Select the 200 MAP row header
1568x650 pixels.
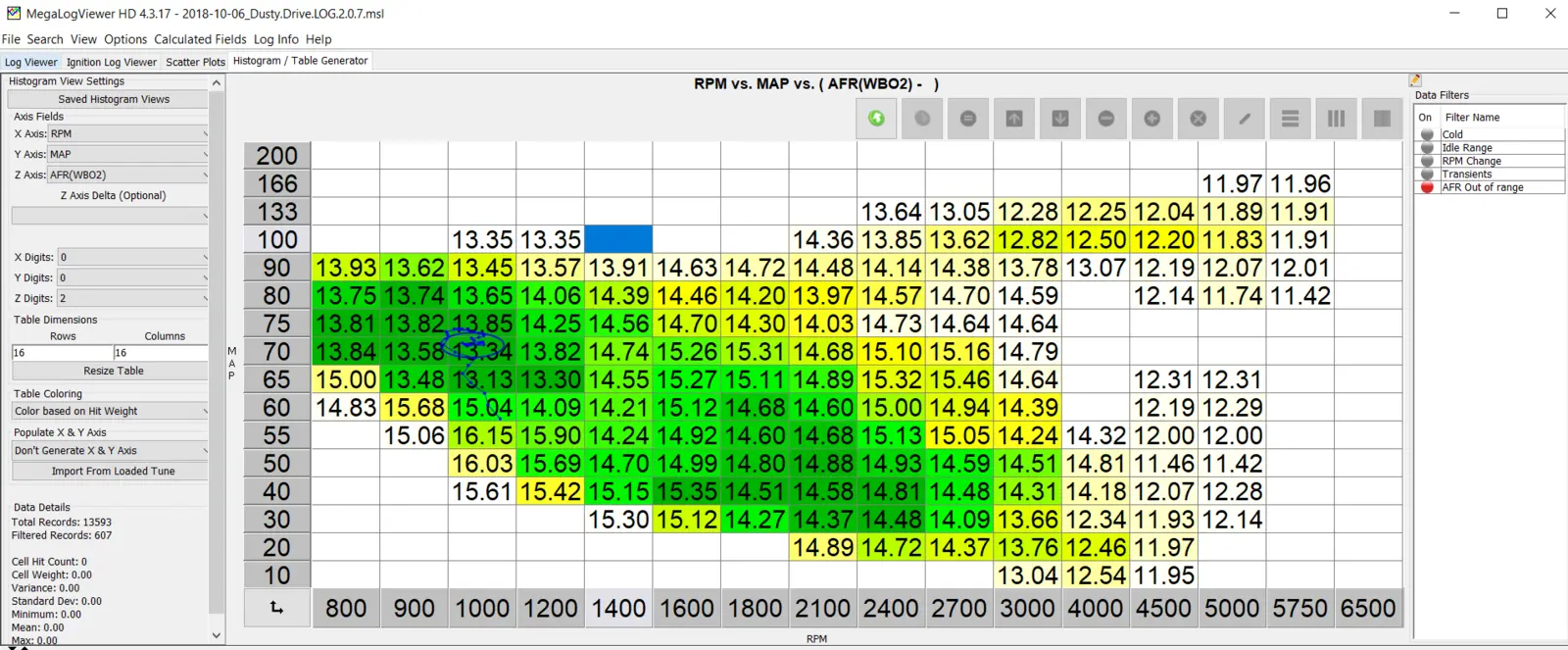277,156
